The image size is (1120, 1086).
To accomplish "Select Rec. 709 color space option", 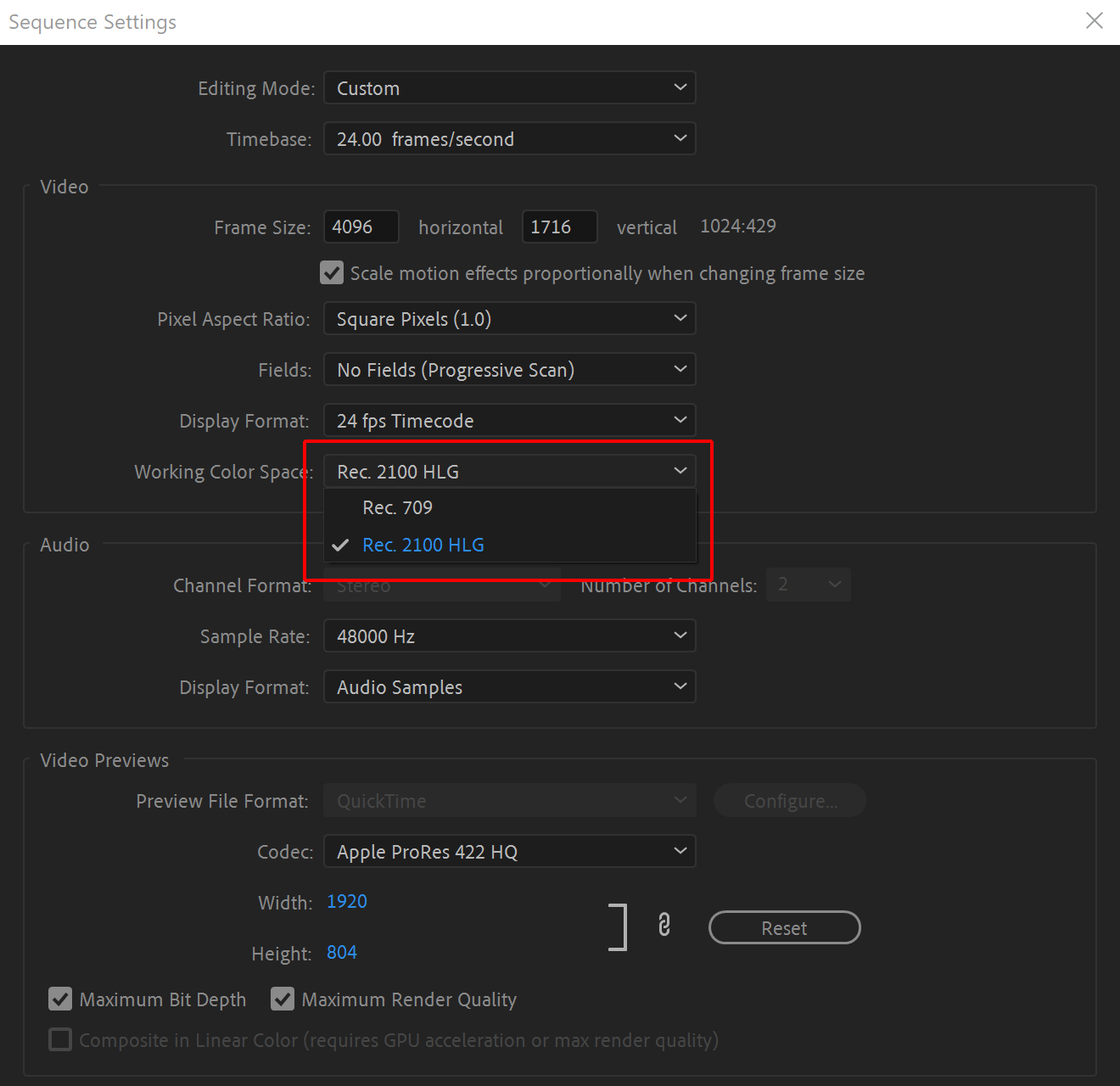I will pyautogui.click(x=397, y=508).
